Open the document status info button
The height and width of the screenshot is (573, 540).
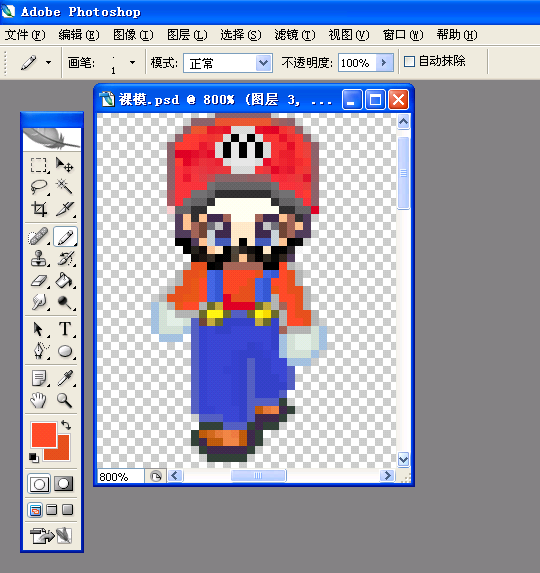(156, 476)
